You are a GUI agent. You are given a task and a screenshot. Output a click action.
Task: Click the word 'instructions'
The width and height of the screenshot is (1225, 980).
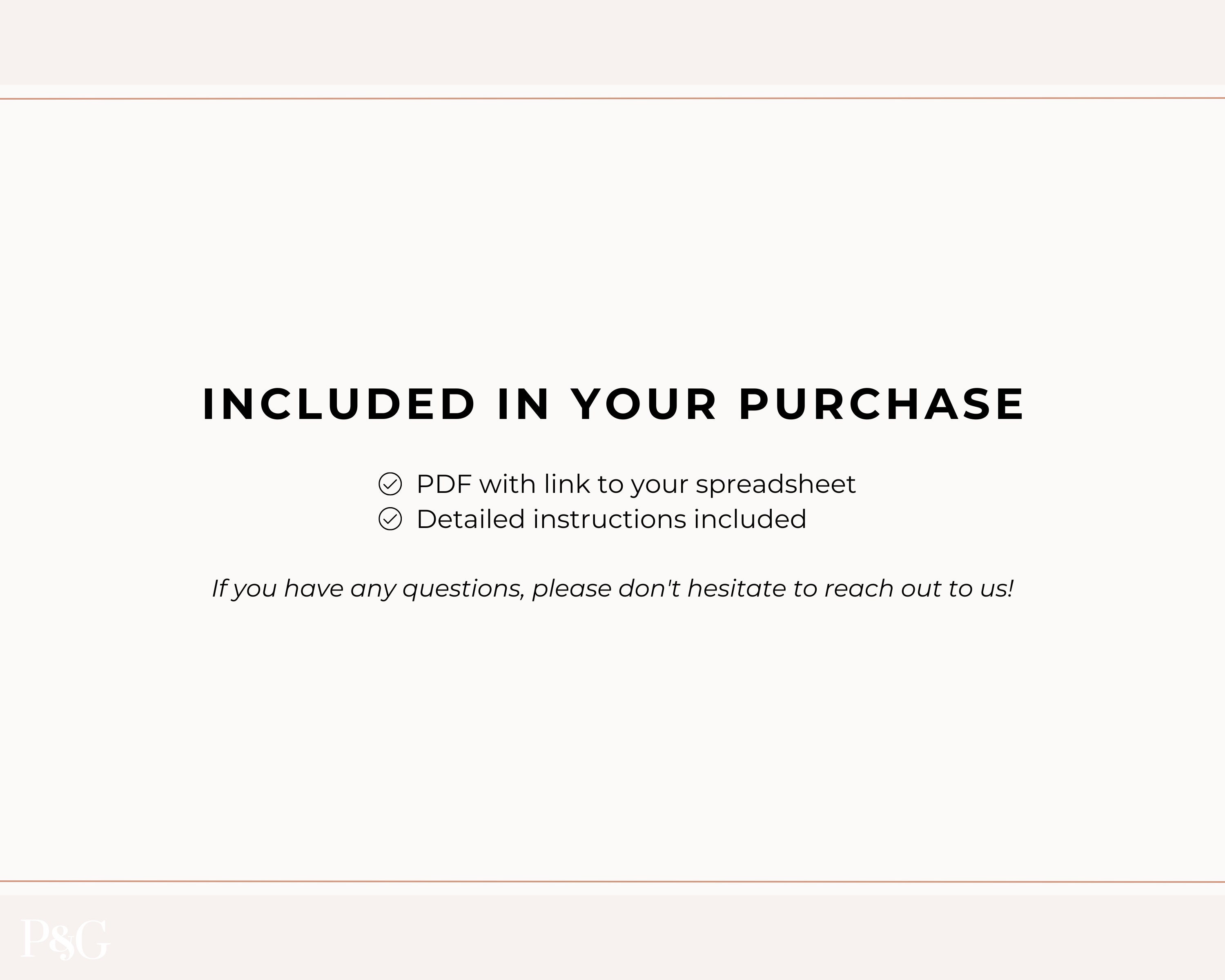610,519
